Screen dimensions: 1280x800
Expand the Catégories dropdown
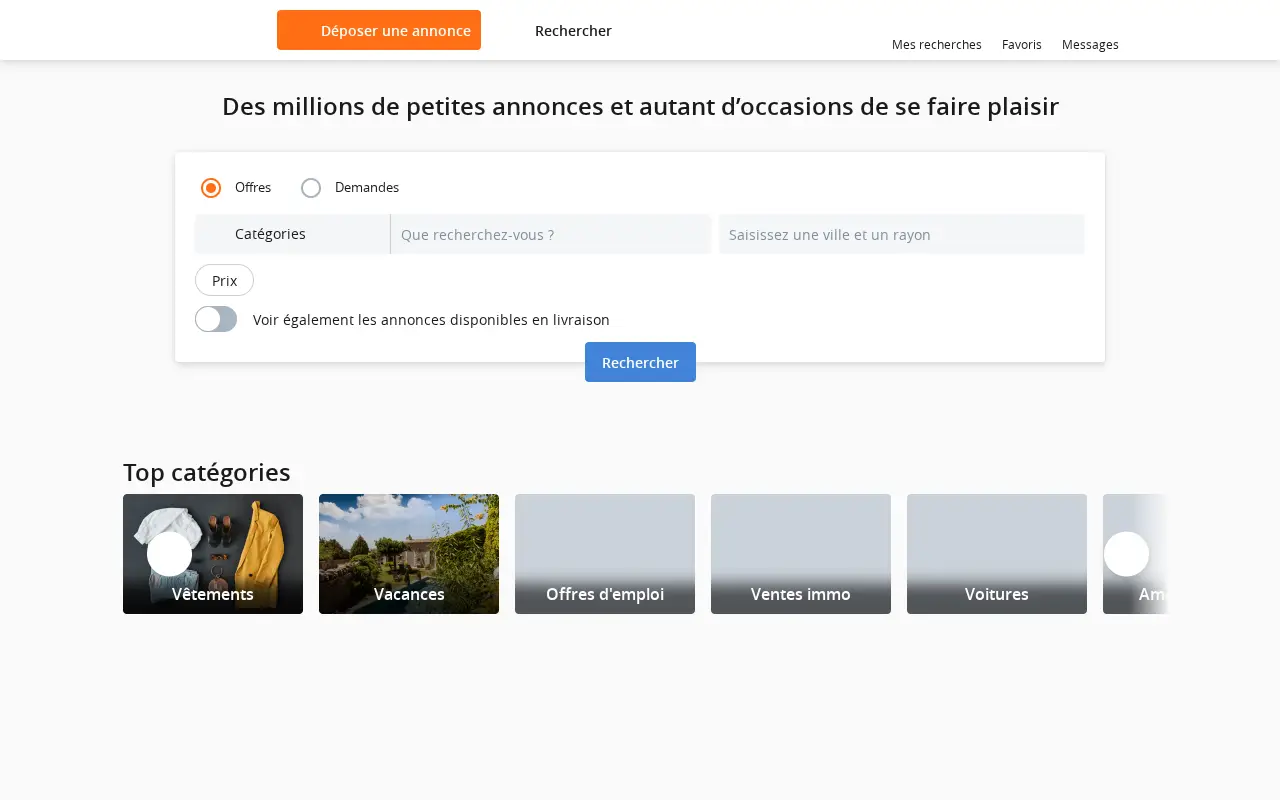click(x=292, y=234)
